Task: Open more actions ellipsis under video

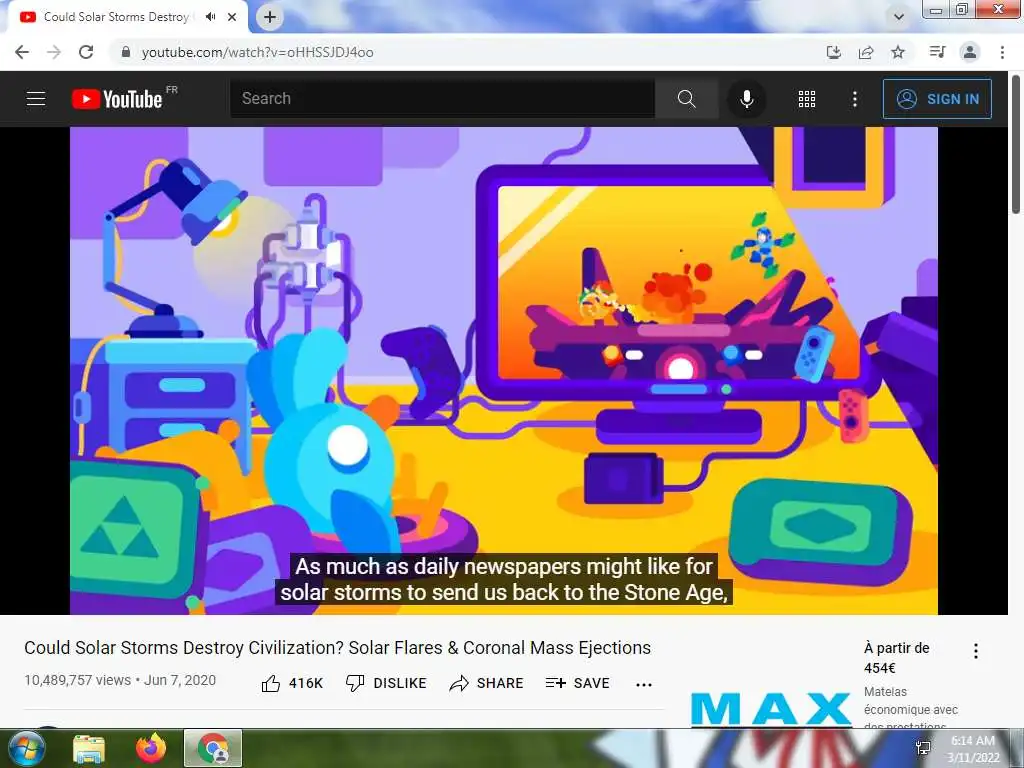Action: 644,684
